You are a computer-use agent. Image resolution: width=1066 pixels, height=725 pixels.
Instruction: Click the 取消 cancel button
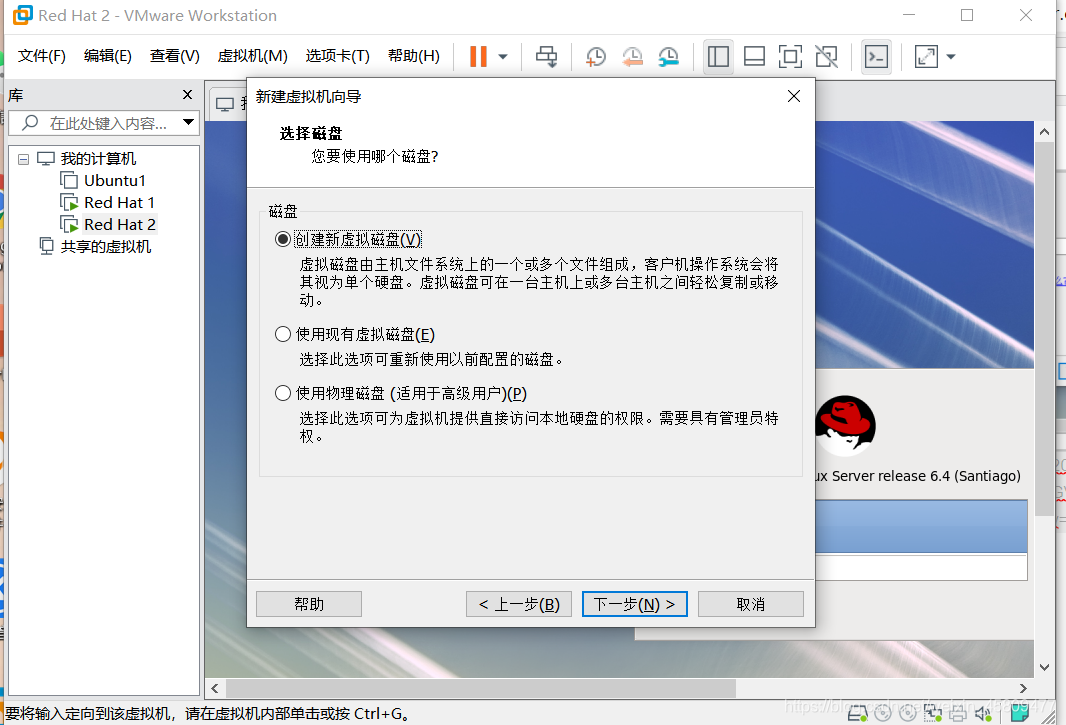[751, 604]
